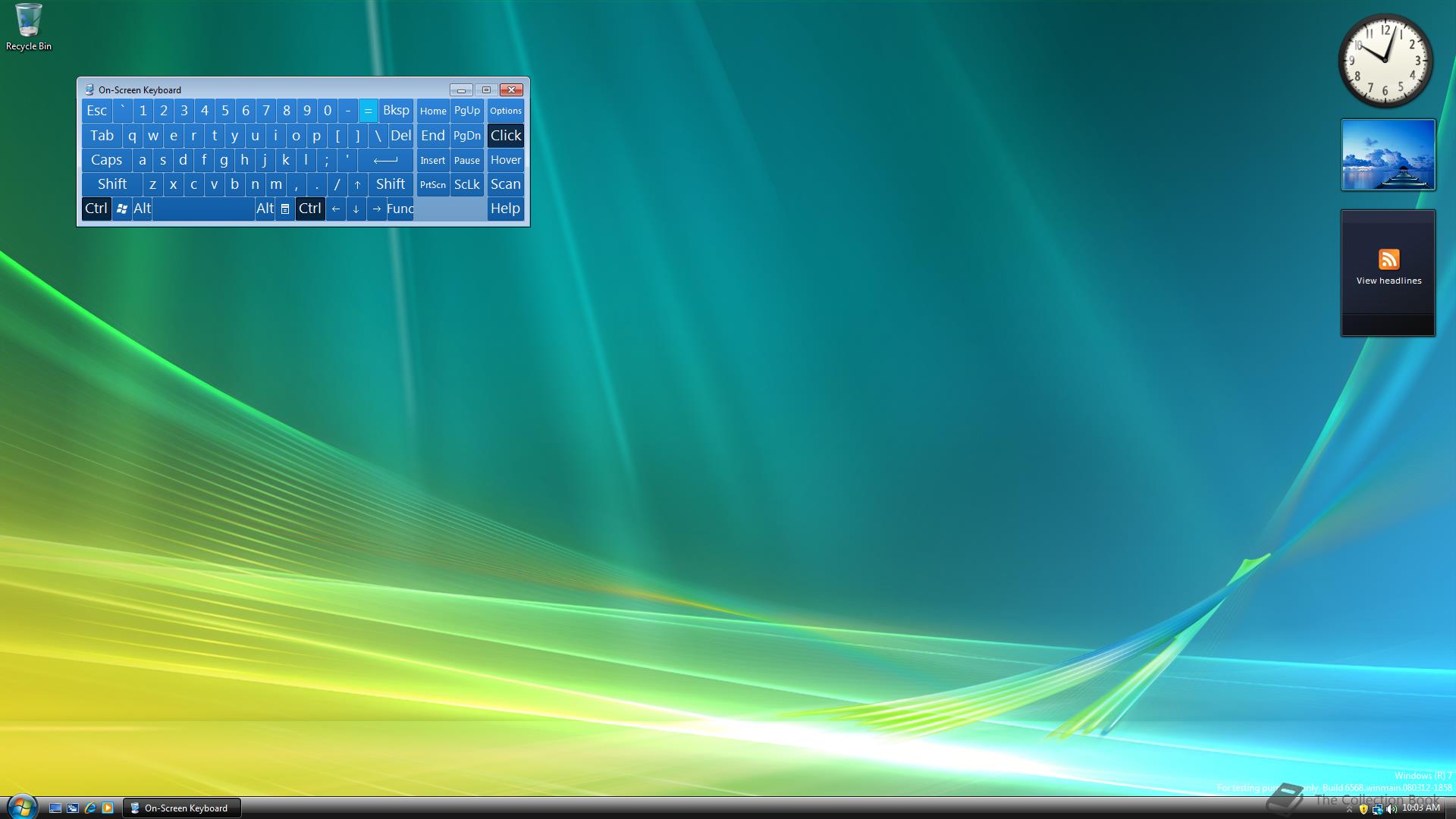Tap the right arrow key
1456x819 pixels.
tap(377, 209)
